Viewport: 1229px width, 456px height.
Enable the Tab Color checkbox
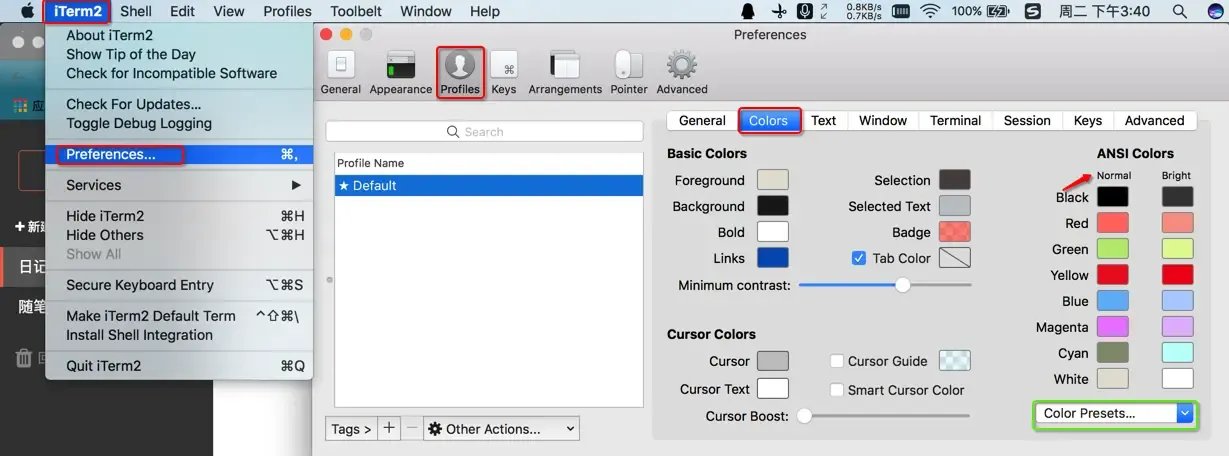pyautogui.click(x=858, y=258)
